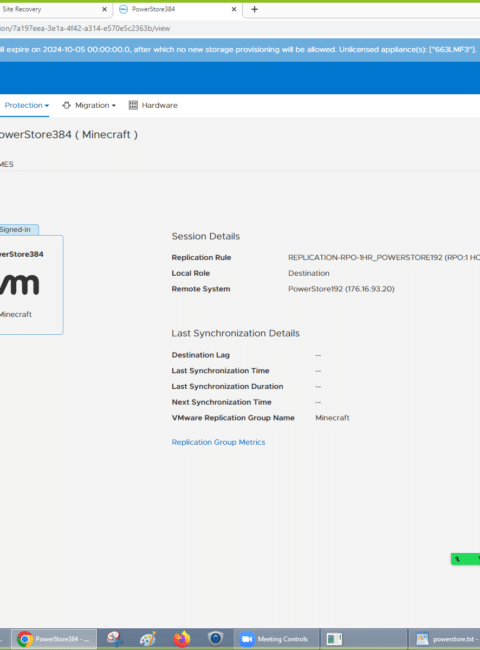Open the Protection dropdown menu
The image size is (480, 650).
tap(27, 105)
